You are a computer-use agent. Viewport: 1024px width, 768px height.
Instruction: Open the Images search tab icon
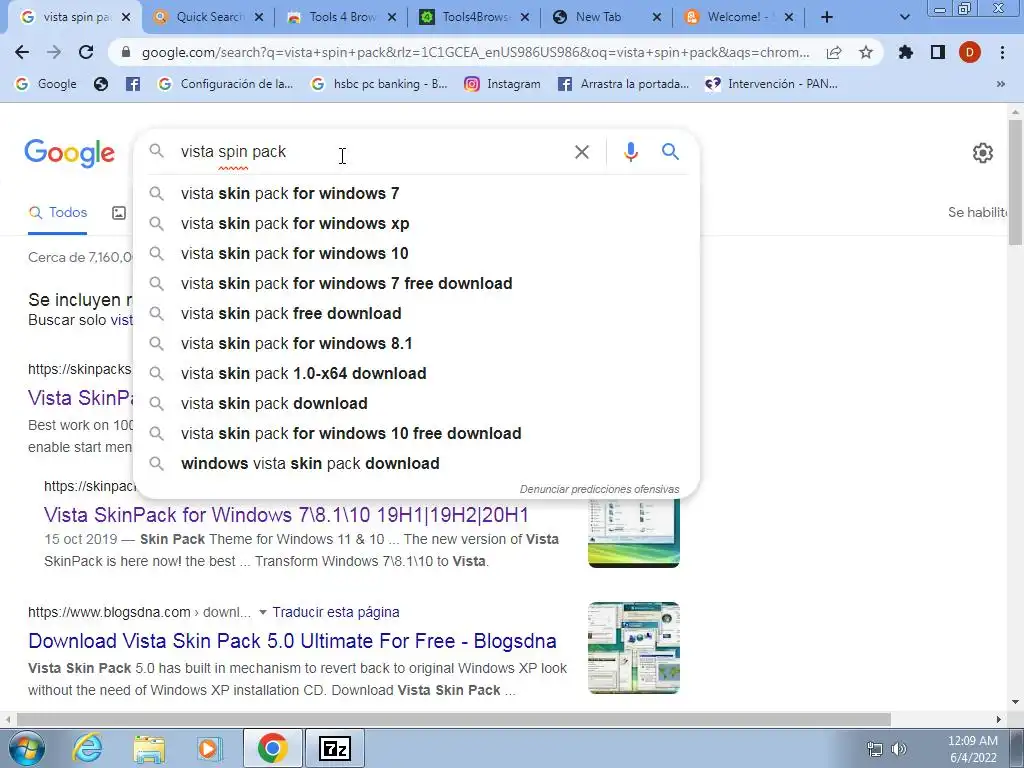click(x=119, y=213)
